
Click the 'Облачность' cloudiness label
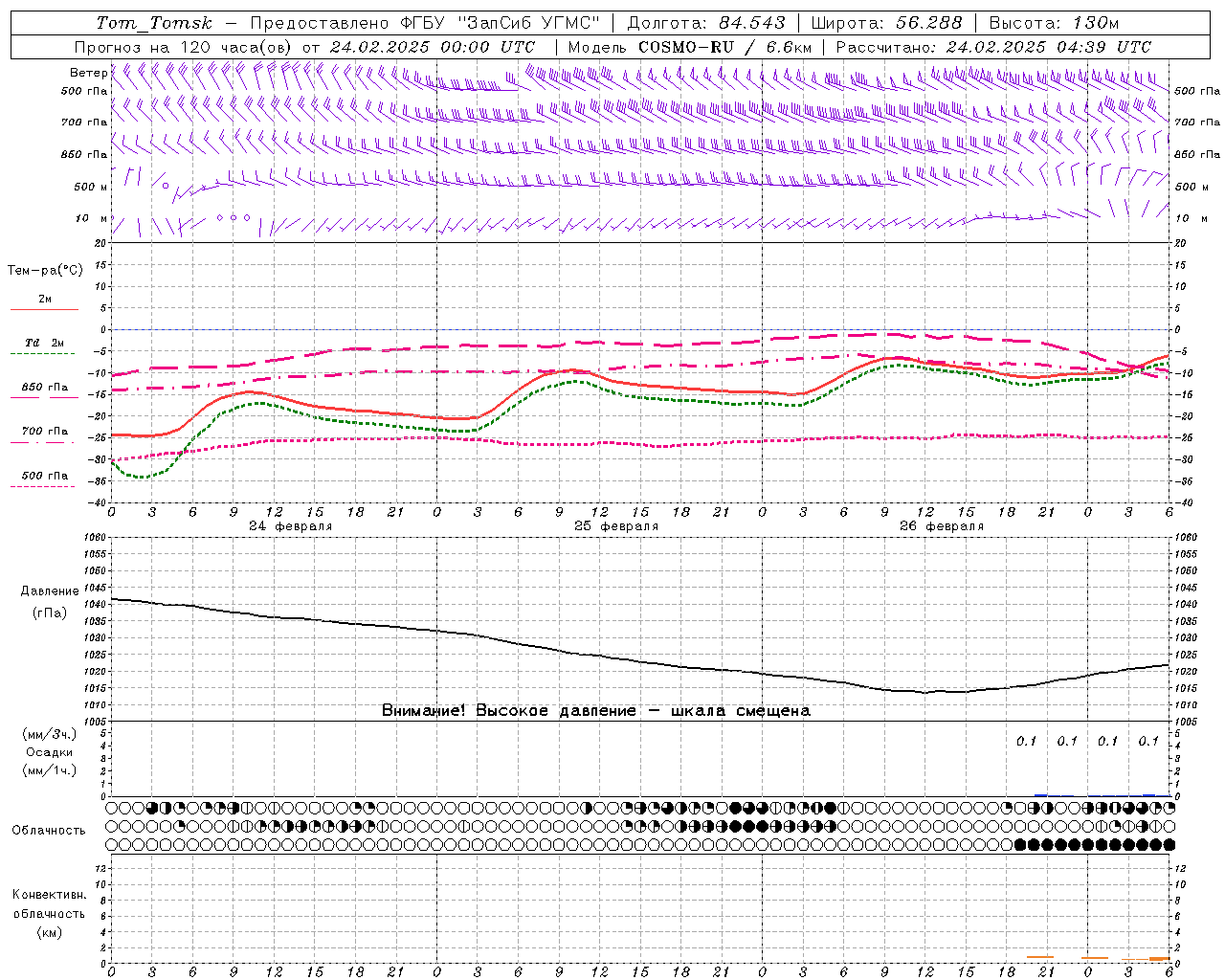click(x=49, y=830)
